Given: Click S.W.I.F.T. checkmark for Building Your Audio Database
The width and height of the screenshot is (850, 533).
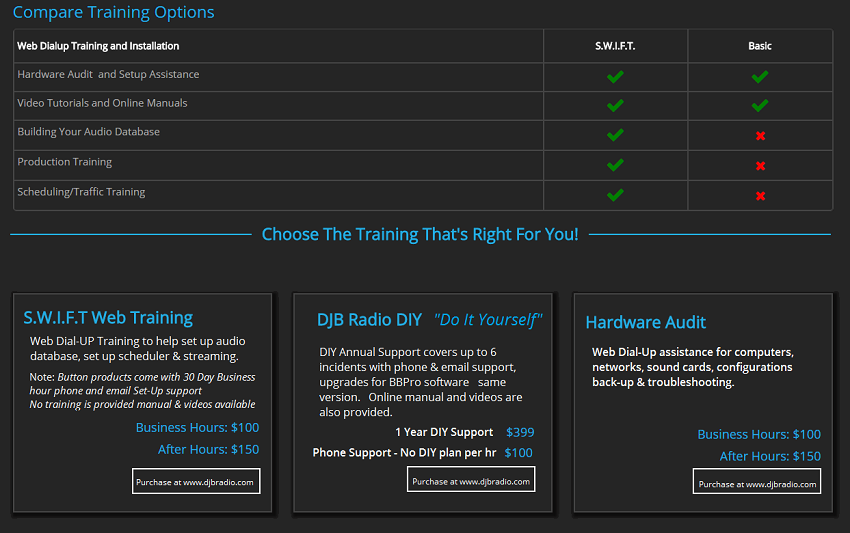Looking at the screenshot, I should (x=615, y=135).
